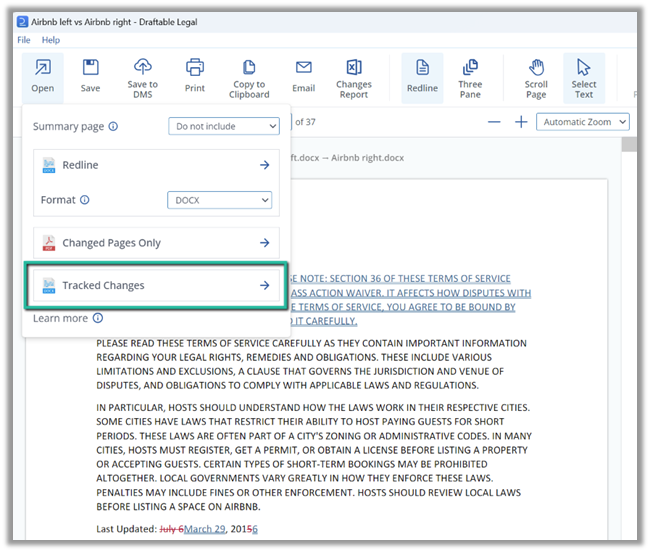This screenshot has height=552, width=650.
Task: Activate the Select Text cursor tool
Action: 584,77
